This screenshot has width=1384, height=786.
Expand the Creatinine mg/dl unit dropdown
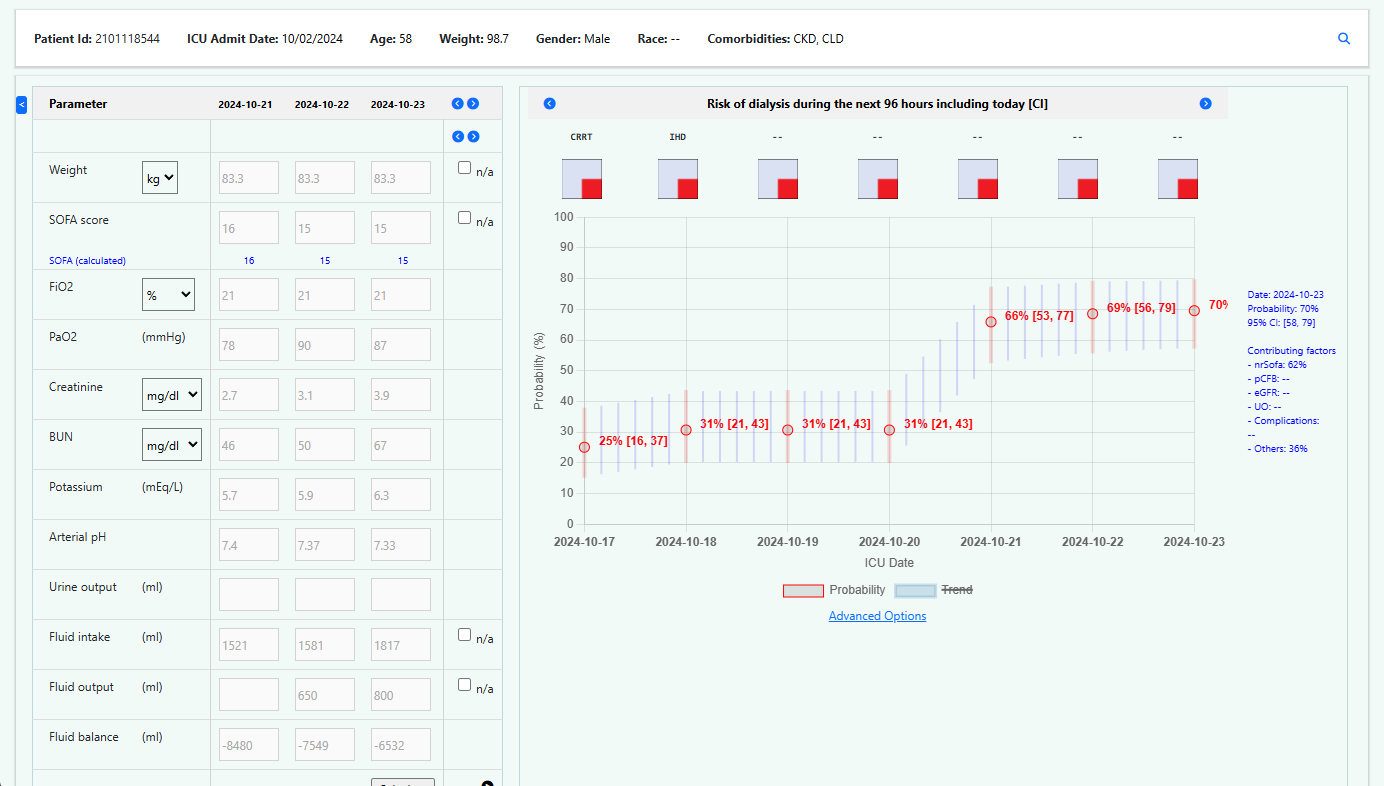click(171, 395)
